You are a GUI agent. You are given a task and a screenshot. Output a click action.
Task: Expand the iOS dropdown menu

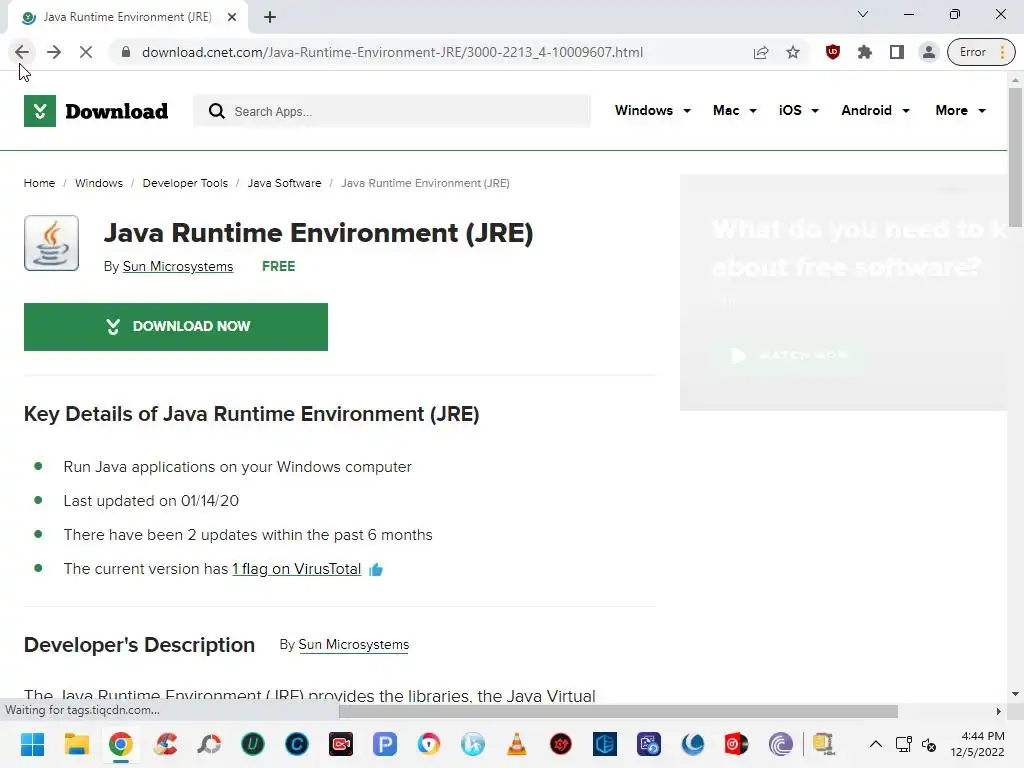point(798,110)
